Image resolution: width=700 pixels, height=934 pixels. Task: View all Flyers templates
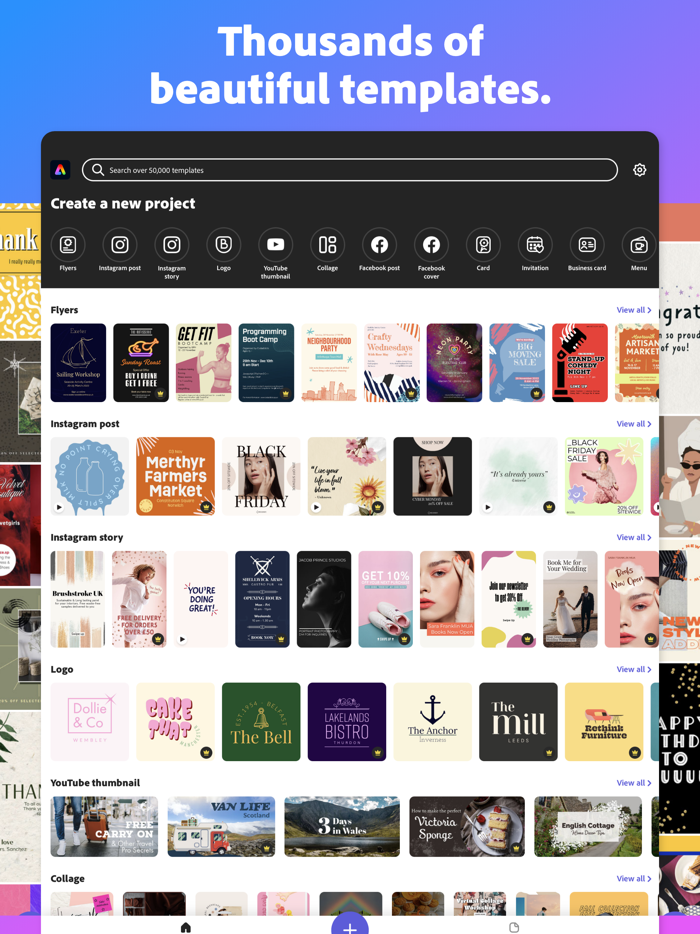coord(634,310)
